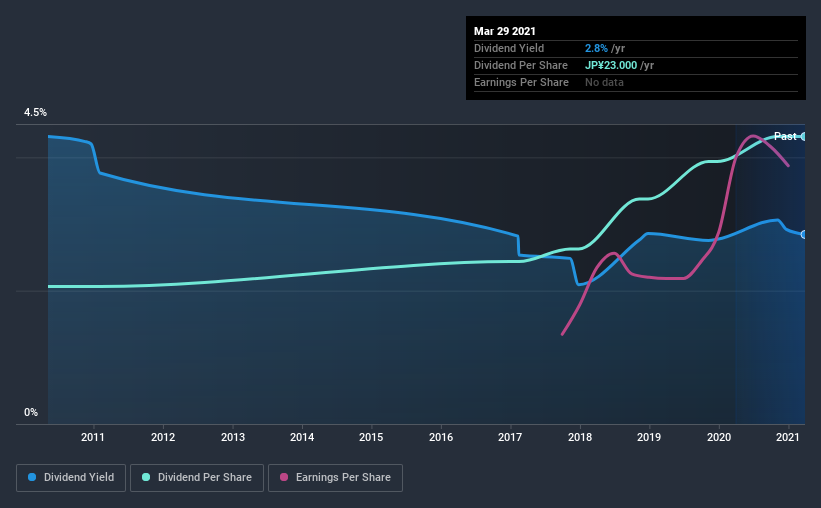This screenshot has height=508, width=821.
Task: Click the 2.8% dividend yield value
Action: pyautogui.click(x=596, y=48)
